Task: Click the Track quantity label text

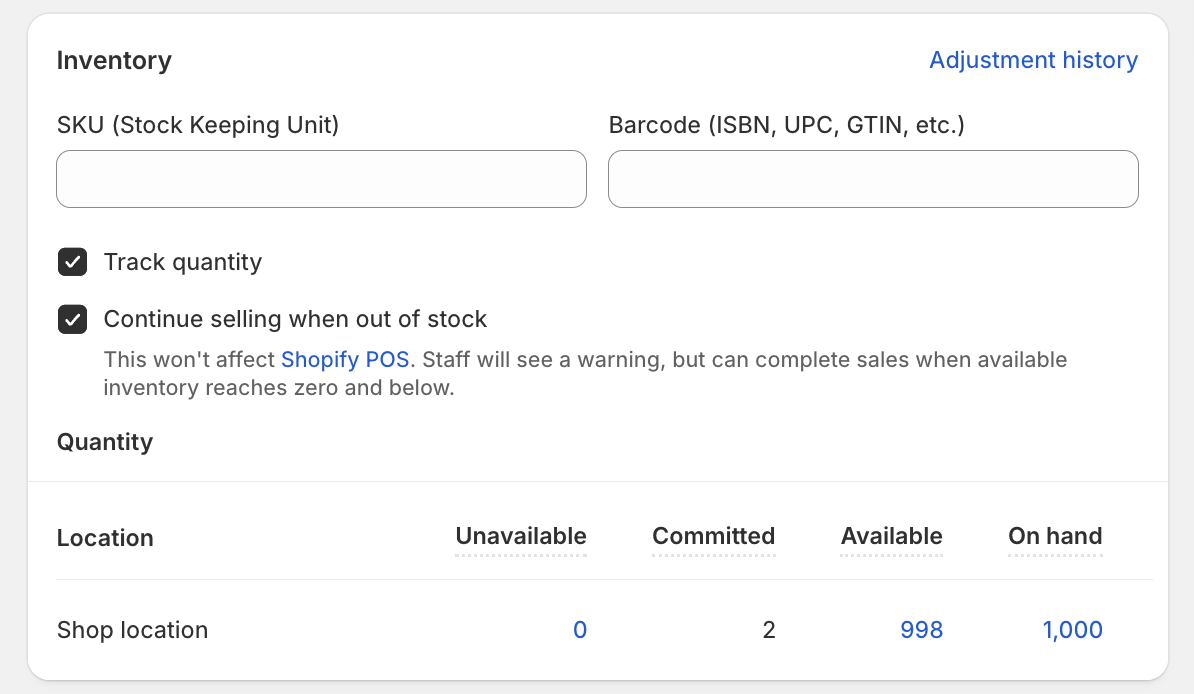Action: coord(182,263)
